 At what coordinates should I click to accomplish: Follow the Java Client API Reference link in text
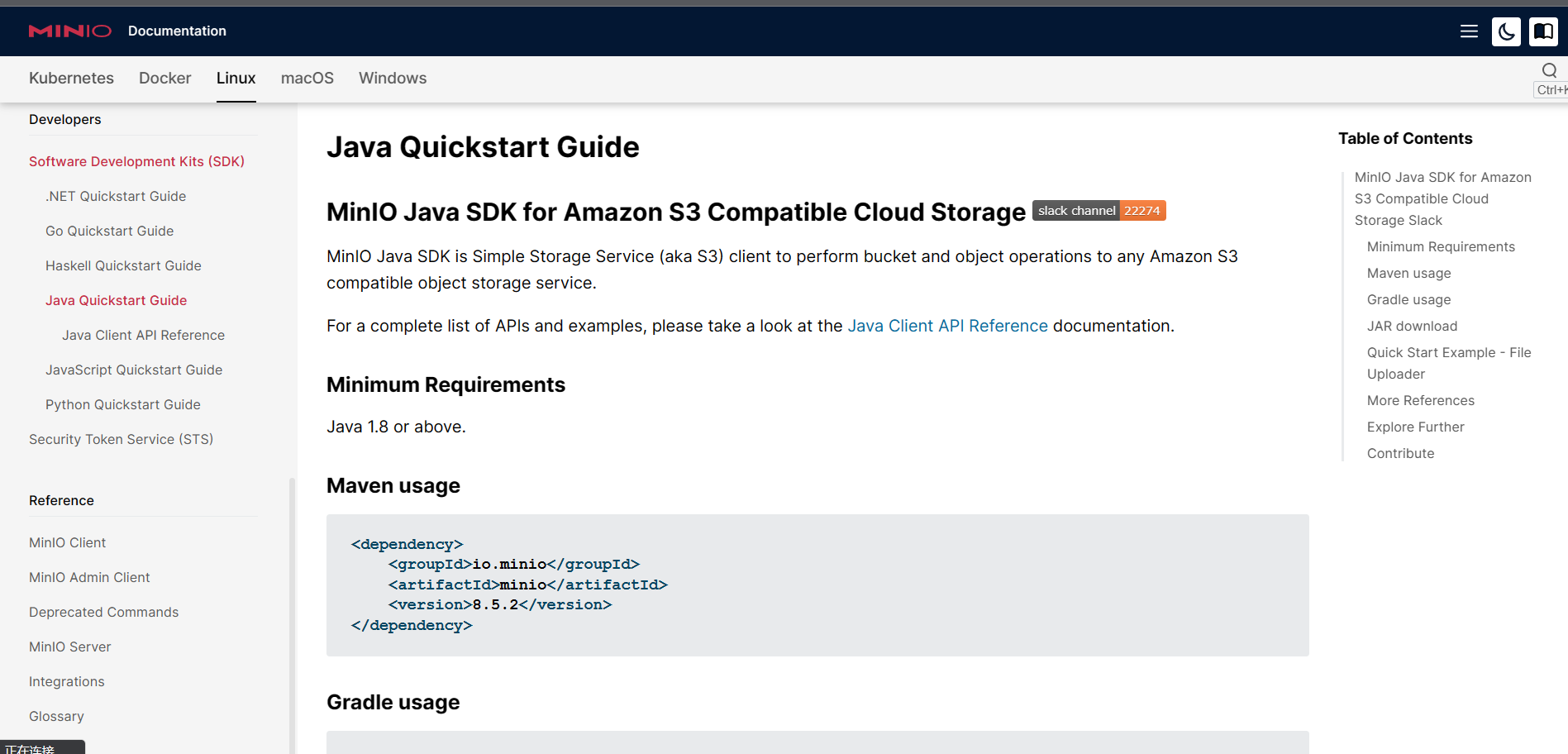click(x=947, y=326)
